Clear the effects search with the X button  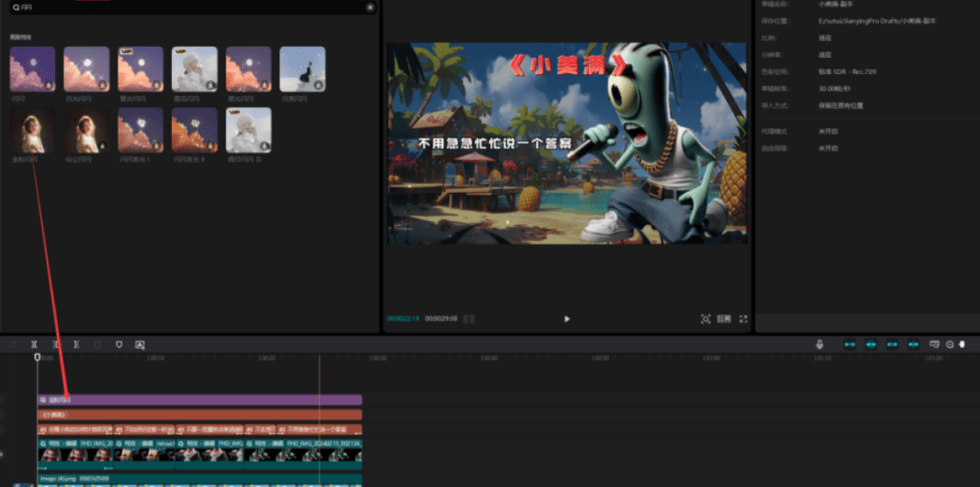pyautogui.click(x=370, y=7)
